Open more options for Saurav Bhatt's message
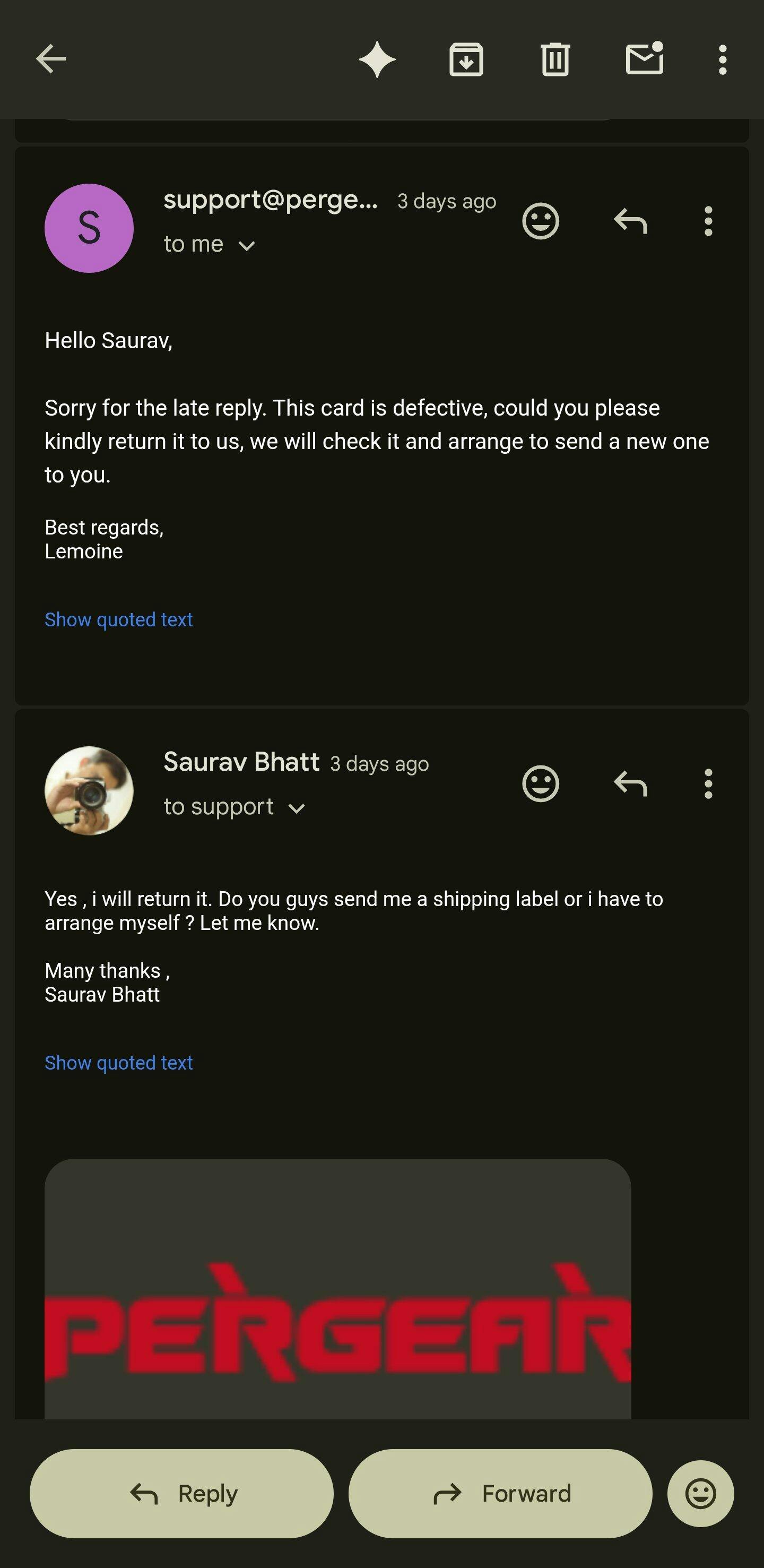This screenshot has height=1568, width=764. (708, 783)
